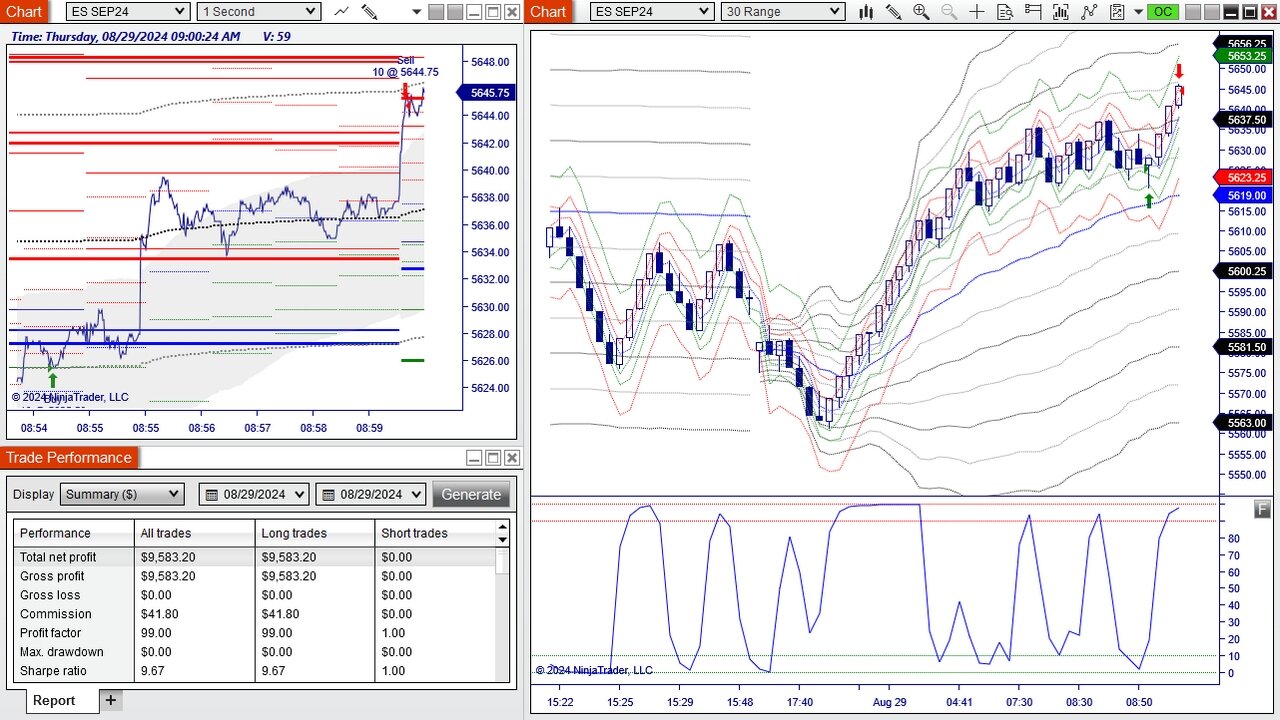Open the strategies icon in right chart

click(x=1117, y=12)
